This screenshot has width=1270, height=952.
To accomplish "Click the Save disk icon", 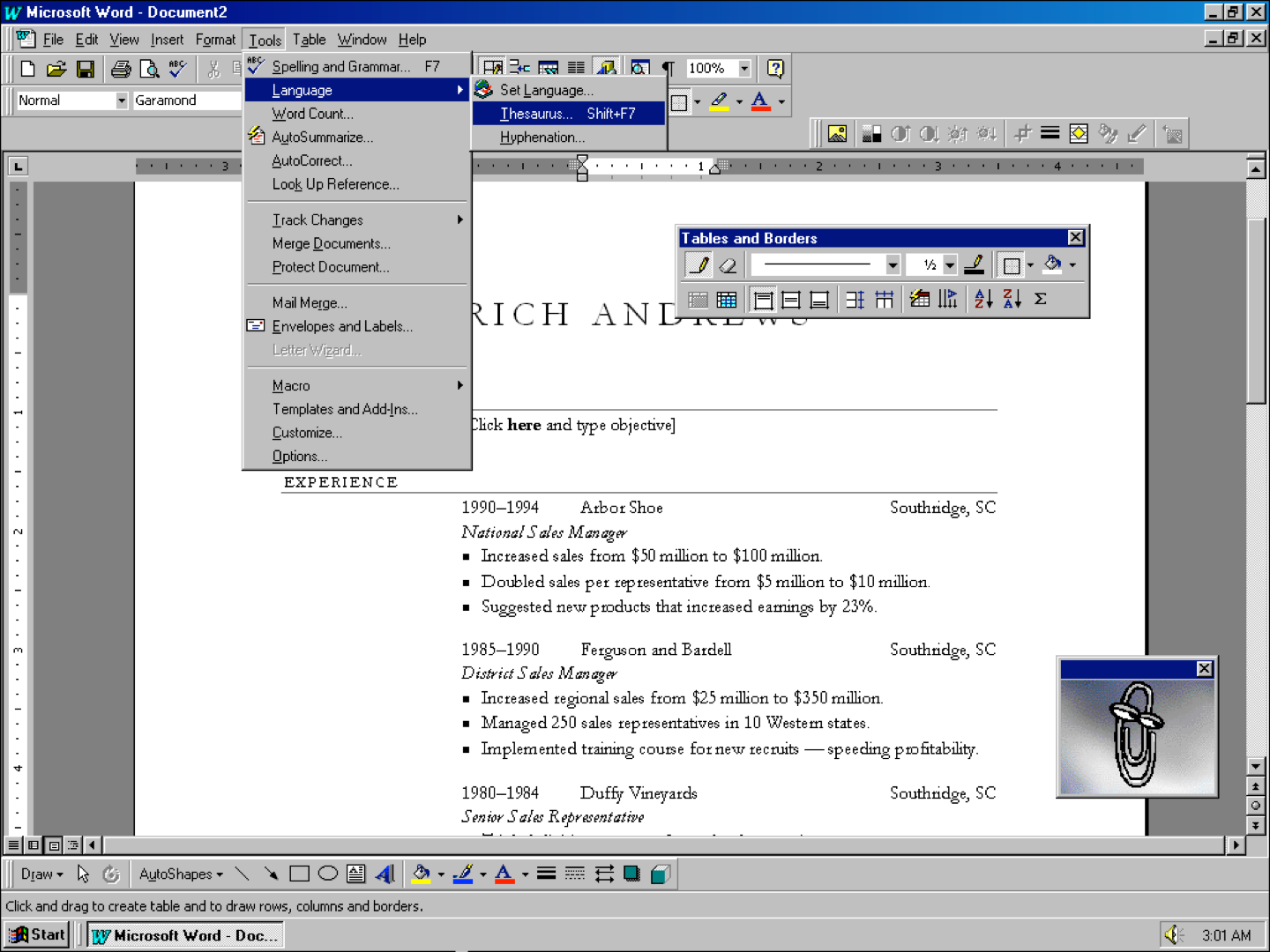I will [x=86, y=69].
